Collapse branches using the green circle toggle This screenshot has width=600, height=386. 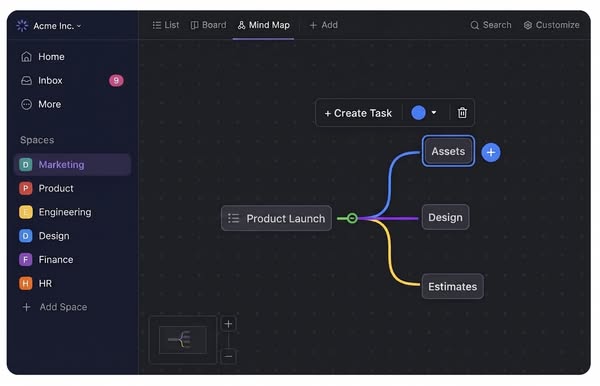click(x=352, y=218)
